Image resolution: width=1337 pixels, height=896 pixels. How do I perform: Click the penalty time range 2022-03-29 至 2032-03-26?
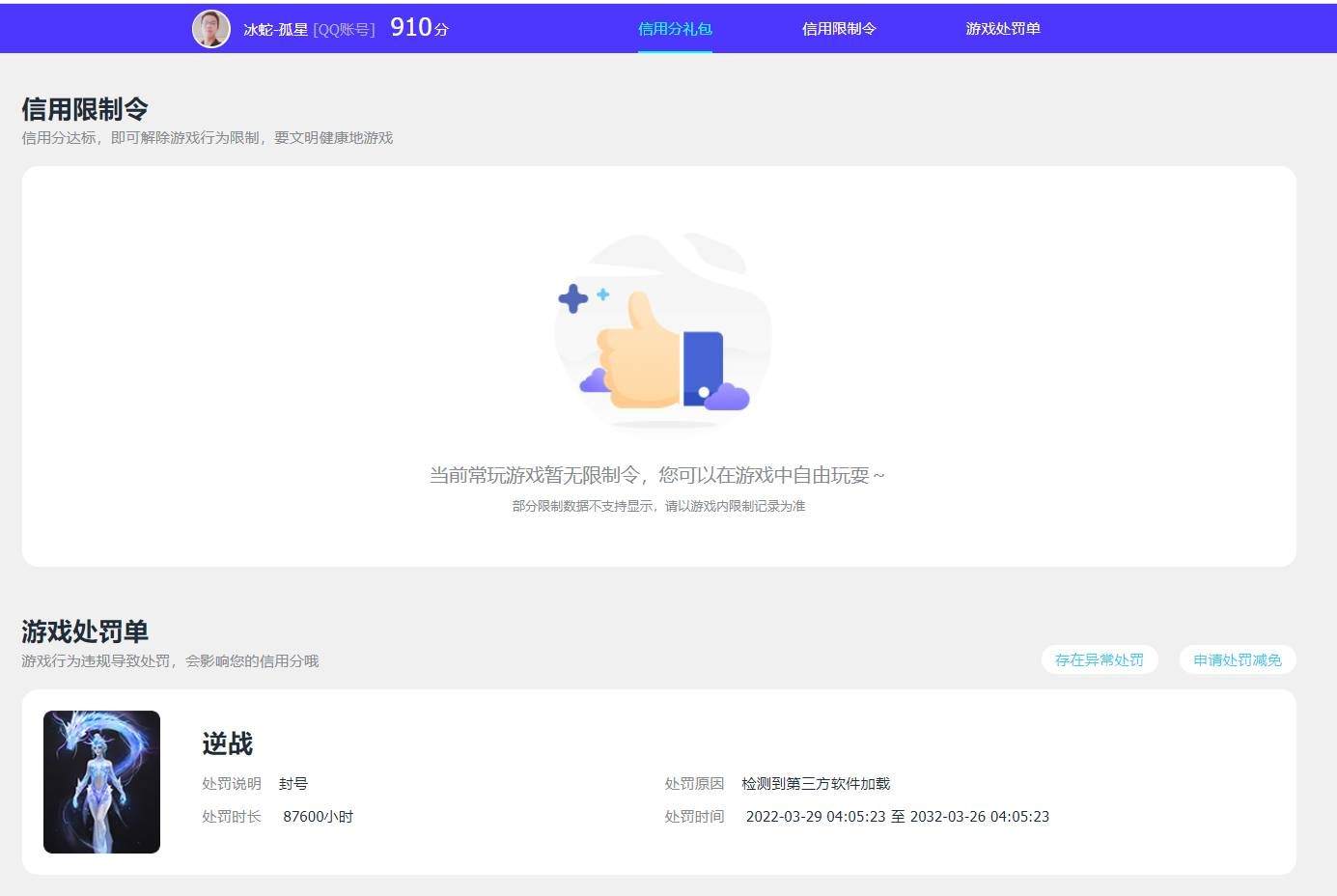[x=898, y=817]
